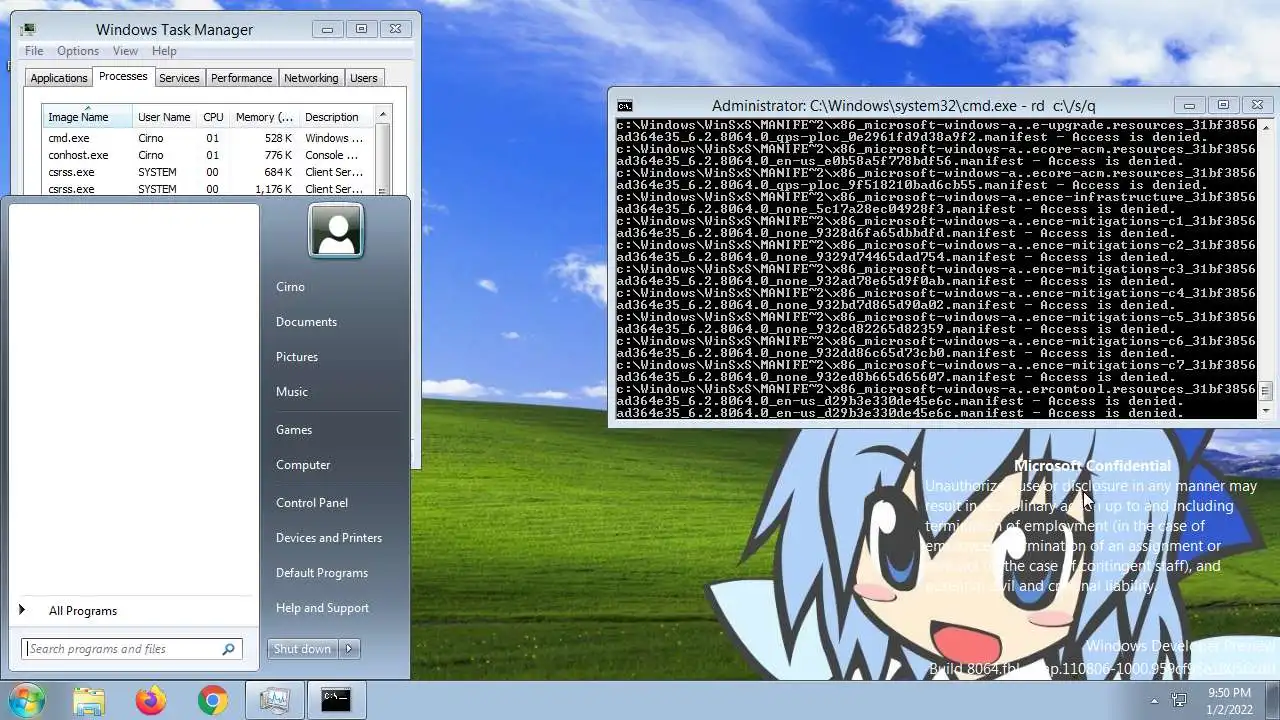
Task: Expand the Shut down options arrow
Action: click(349, 649)
